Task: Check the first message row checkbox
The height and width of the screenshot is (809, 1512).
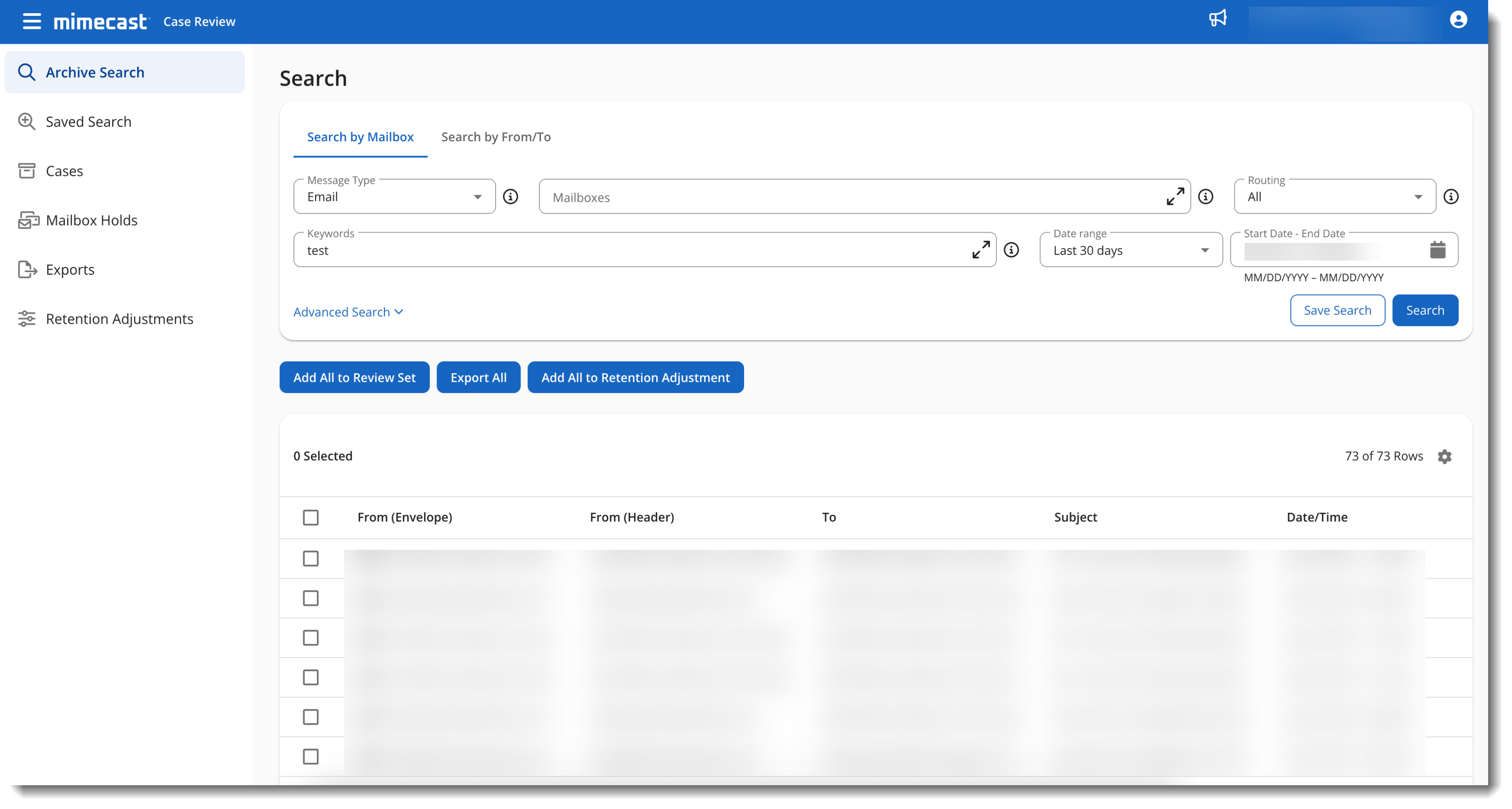Action: pos(311,559)
